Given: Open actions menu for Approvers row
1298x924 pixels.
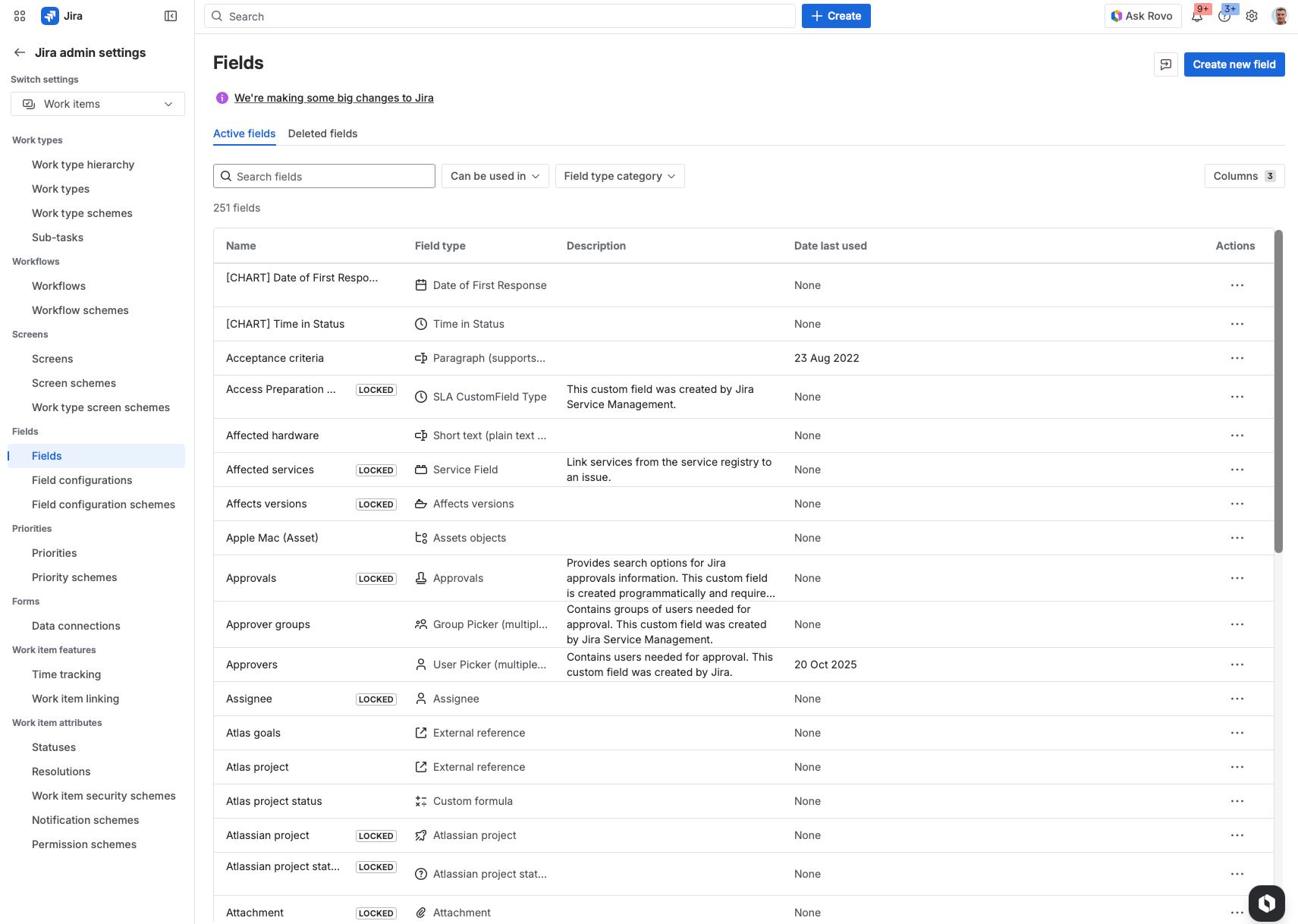Looking at the screenshot, I should point(1237,665).
